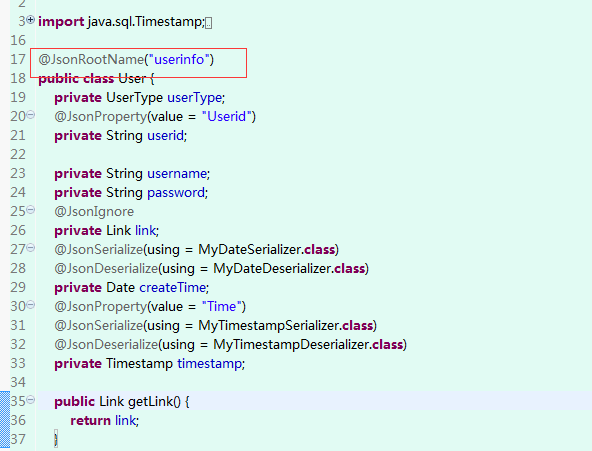Click line number 17 in the gutter

pos(18,60)
